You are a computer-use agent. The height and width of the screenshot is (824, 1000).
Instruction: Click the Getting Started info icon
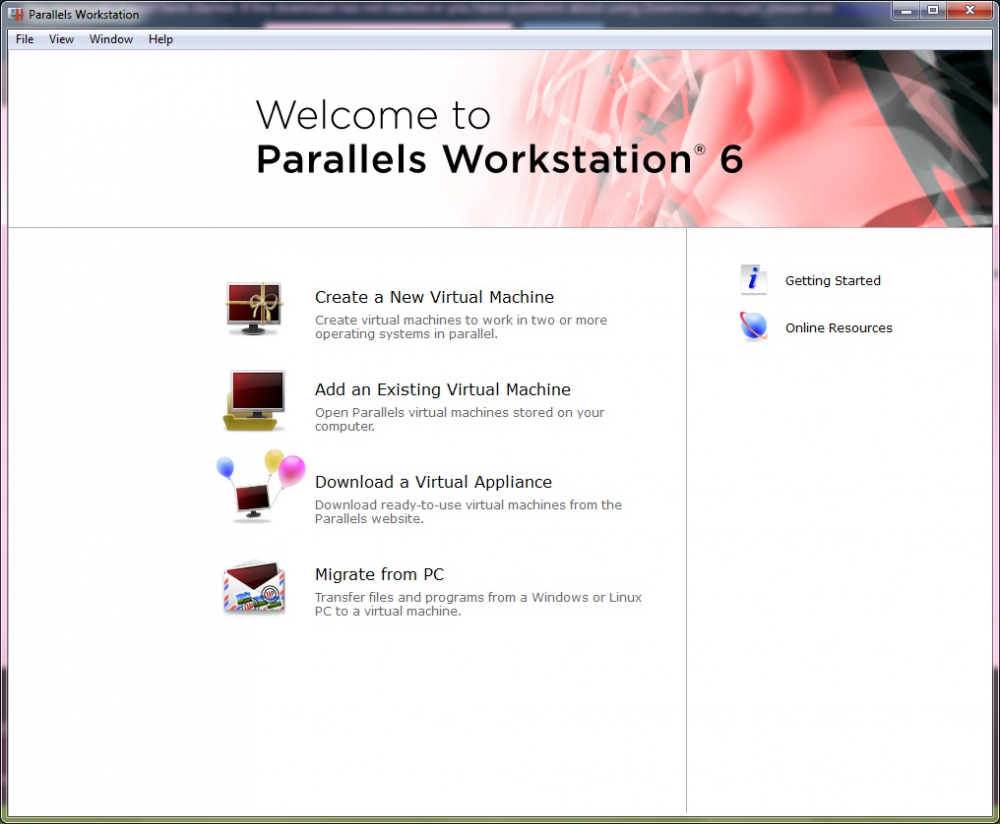(x=753, y=279)
